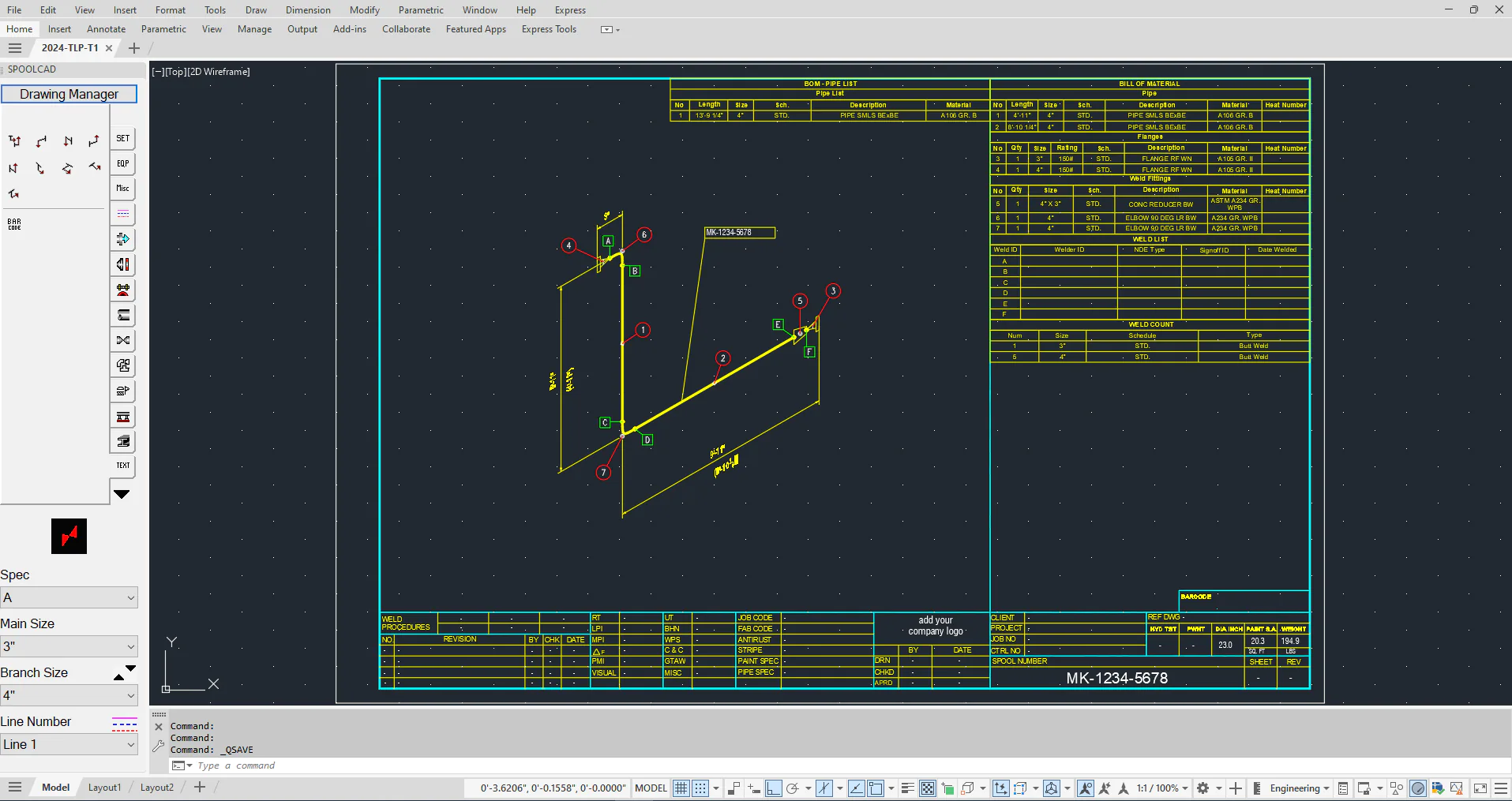The width and height of the screenshot is (1512, 801).
Task: Toggle transparency display in status bar
Action: pos(928,788)
